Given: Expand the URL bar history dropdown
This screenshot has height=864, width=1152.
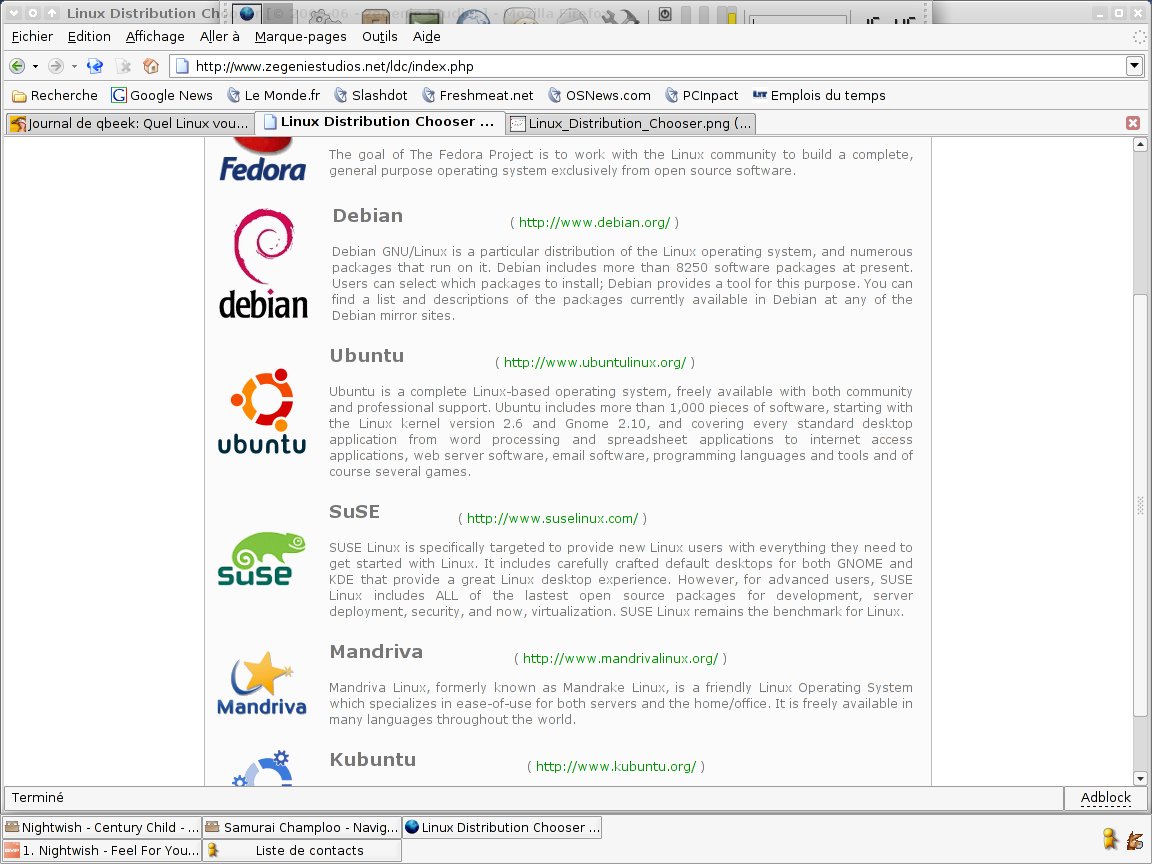Looking at the screenshot, I should click(x=1134, y=66).
